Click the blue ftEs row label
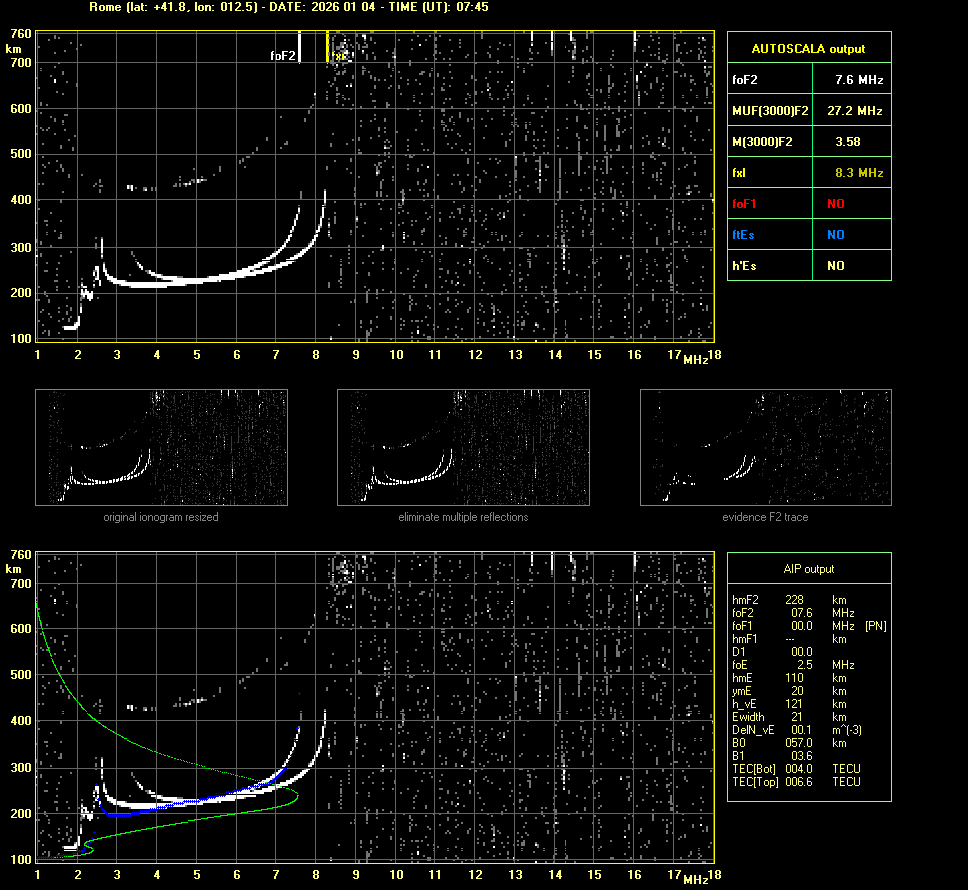968x890 pixels. tap(743, 235)
